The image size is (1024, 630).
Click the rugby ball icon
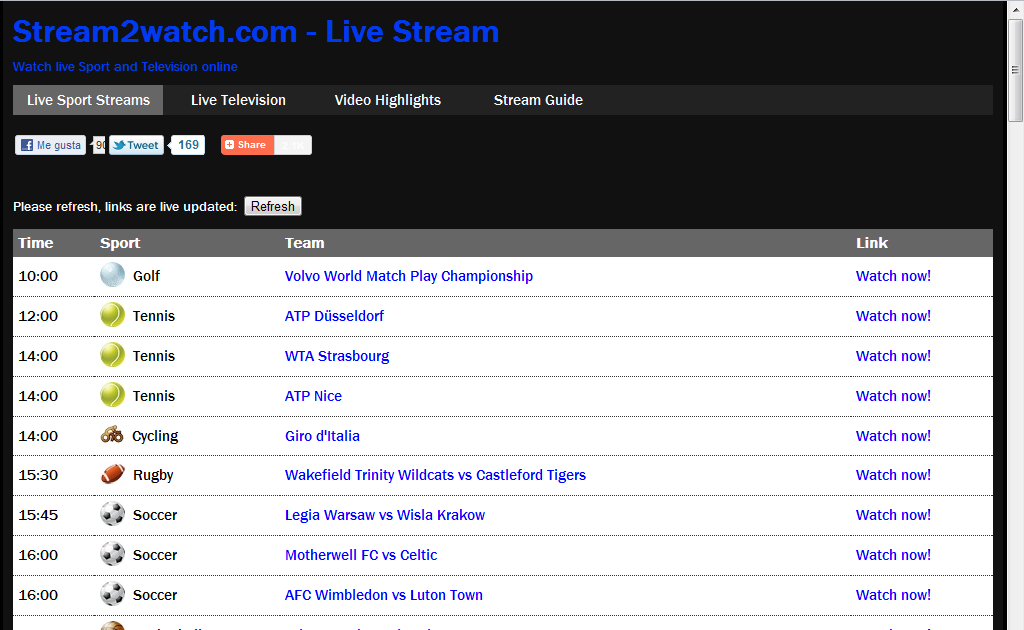pos(113,475)
